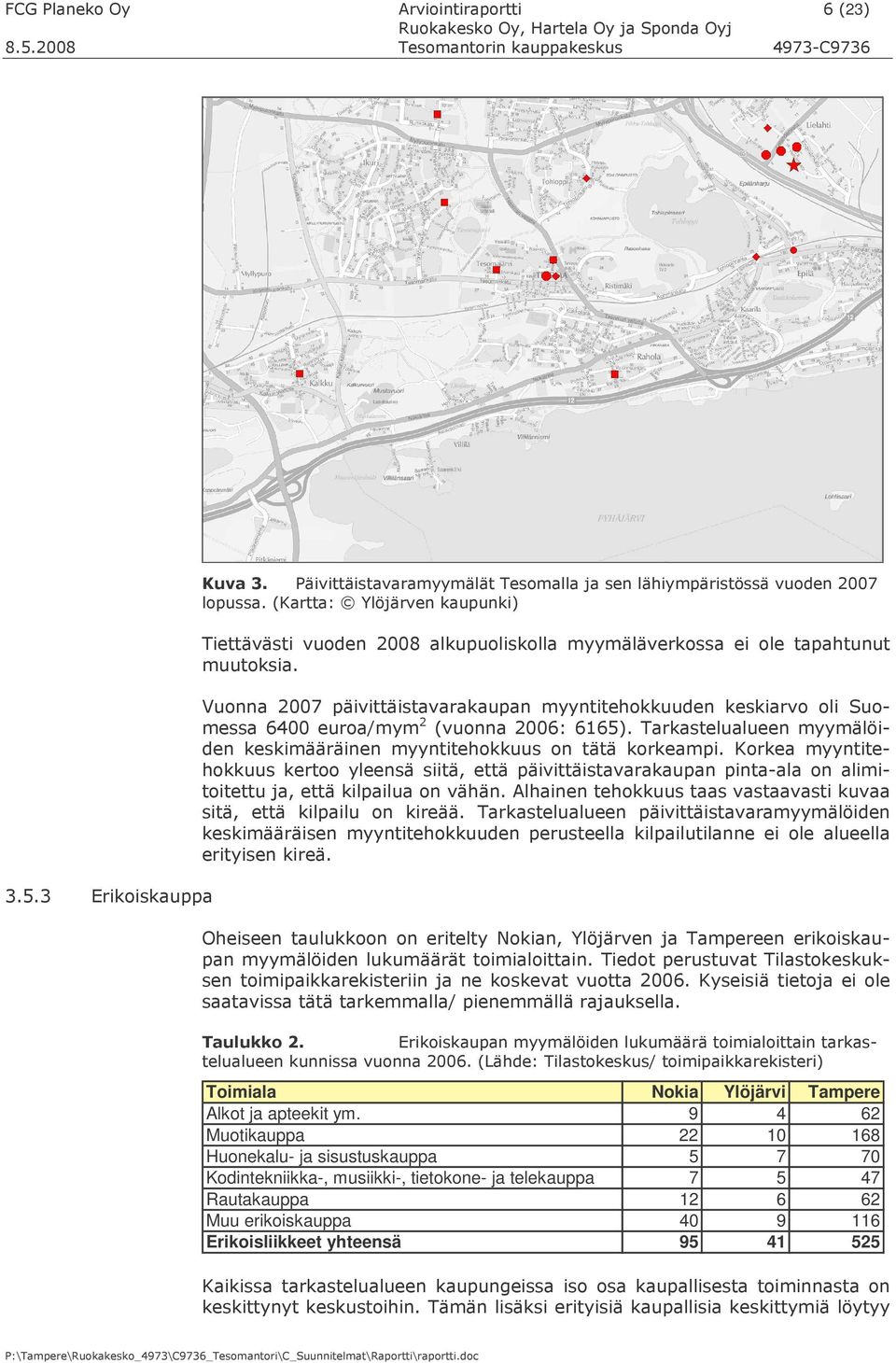Click the map label "Epilä"

click(805, 274)
